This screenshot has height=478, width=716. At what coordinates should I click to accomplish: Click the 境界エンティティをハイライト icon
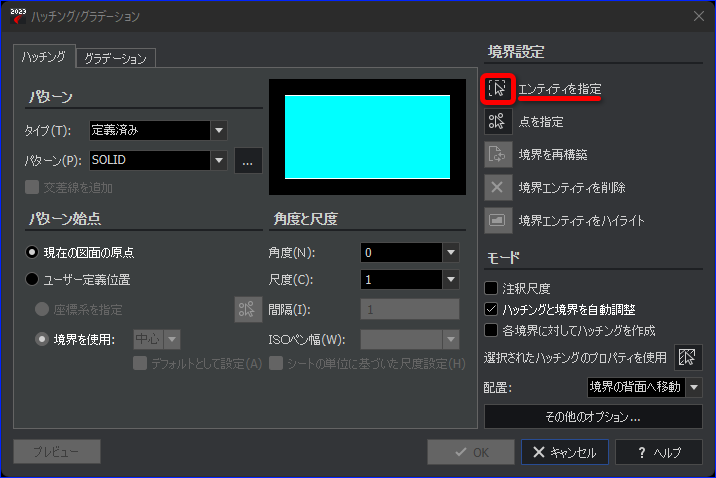tap(498, 220)
